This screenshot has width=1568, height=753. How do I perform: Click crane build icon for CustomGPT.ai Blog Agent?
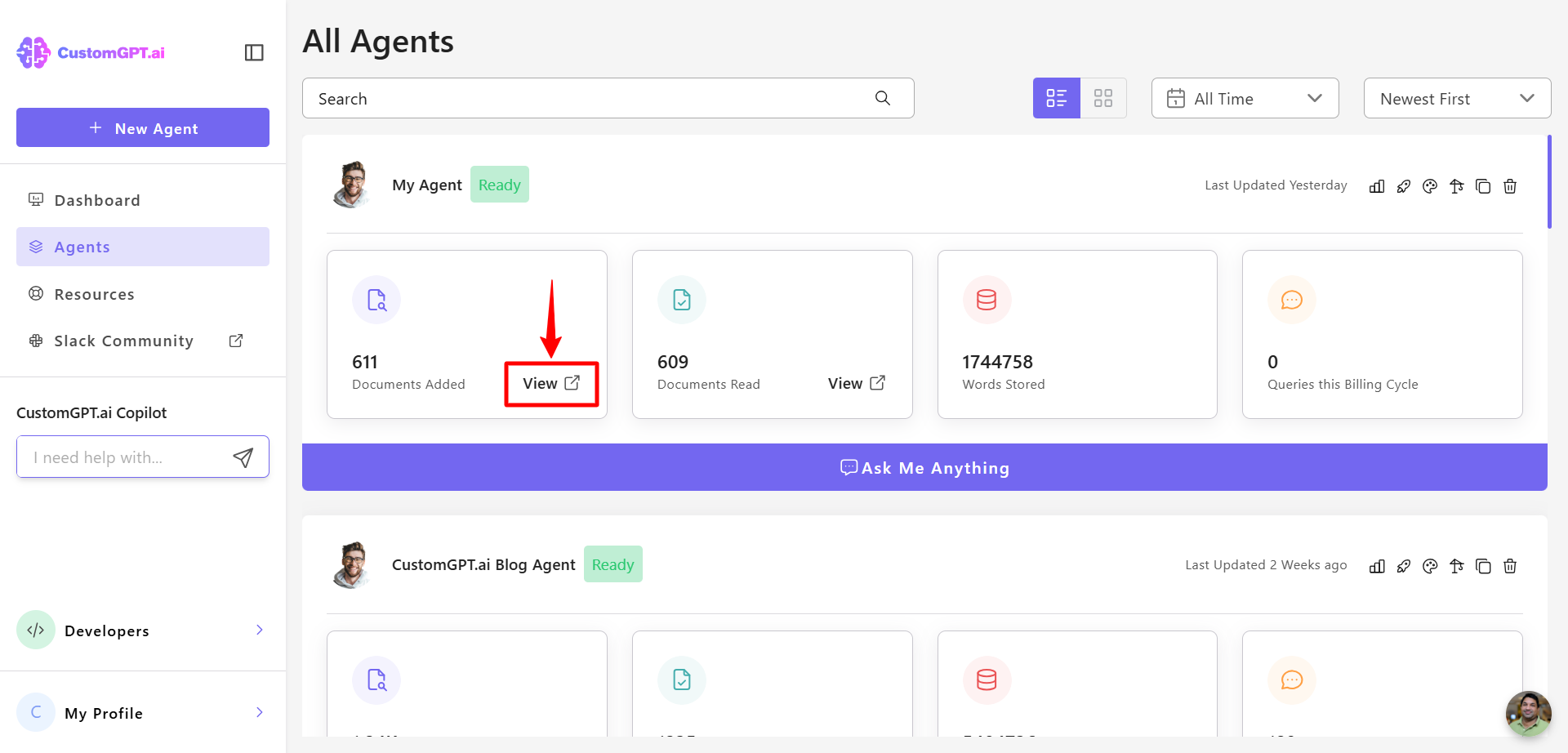1457,566
